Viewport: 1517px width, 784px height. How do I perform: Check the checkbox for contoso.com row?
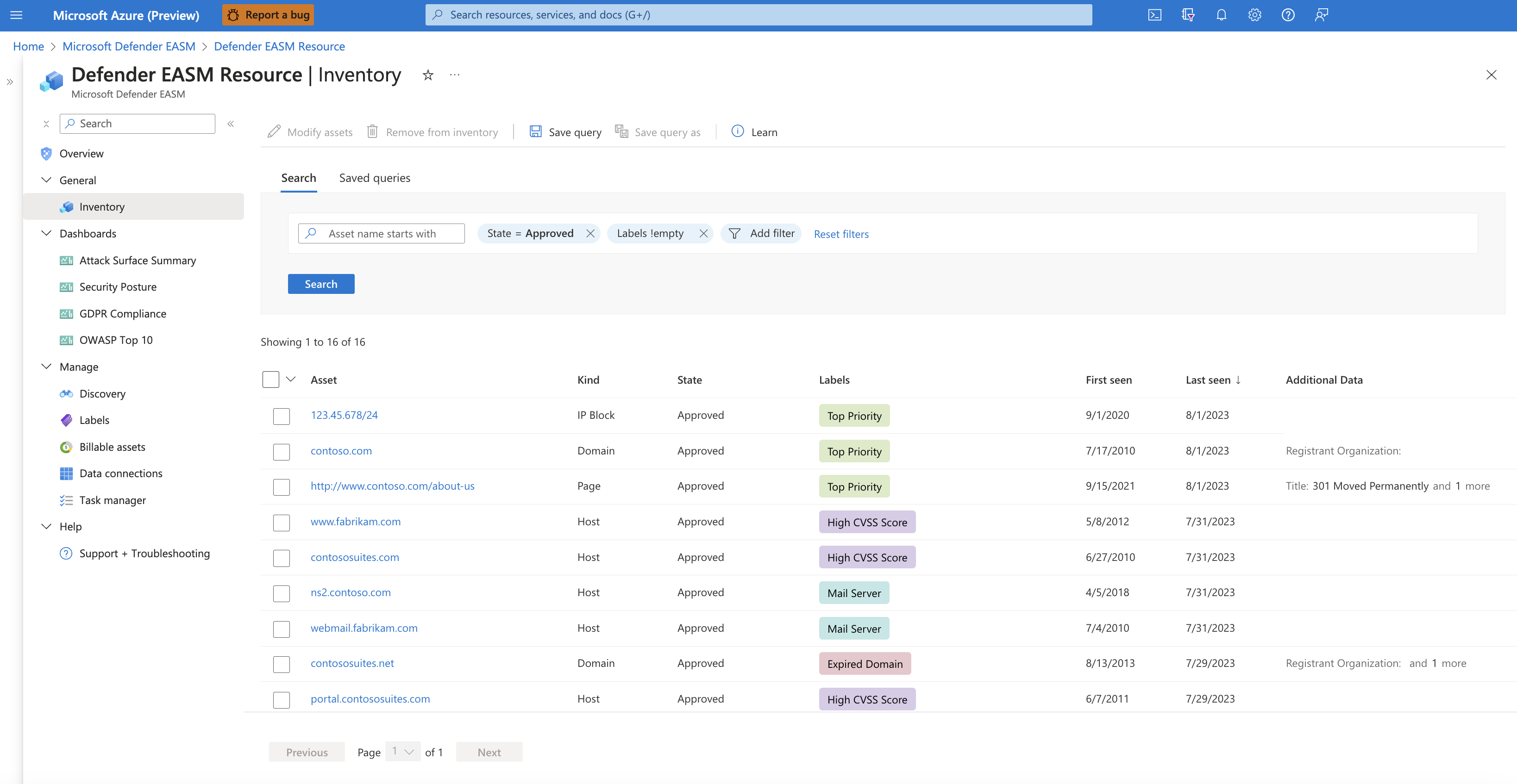click(x=282, y=451)
